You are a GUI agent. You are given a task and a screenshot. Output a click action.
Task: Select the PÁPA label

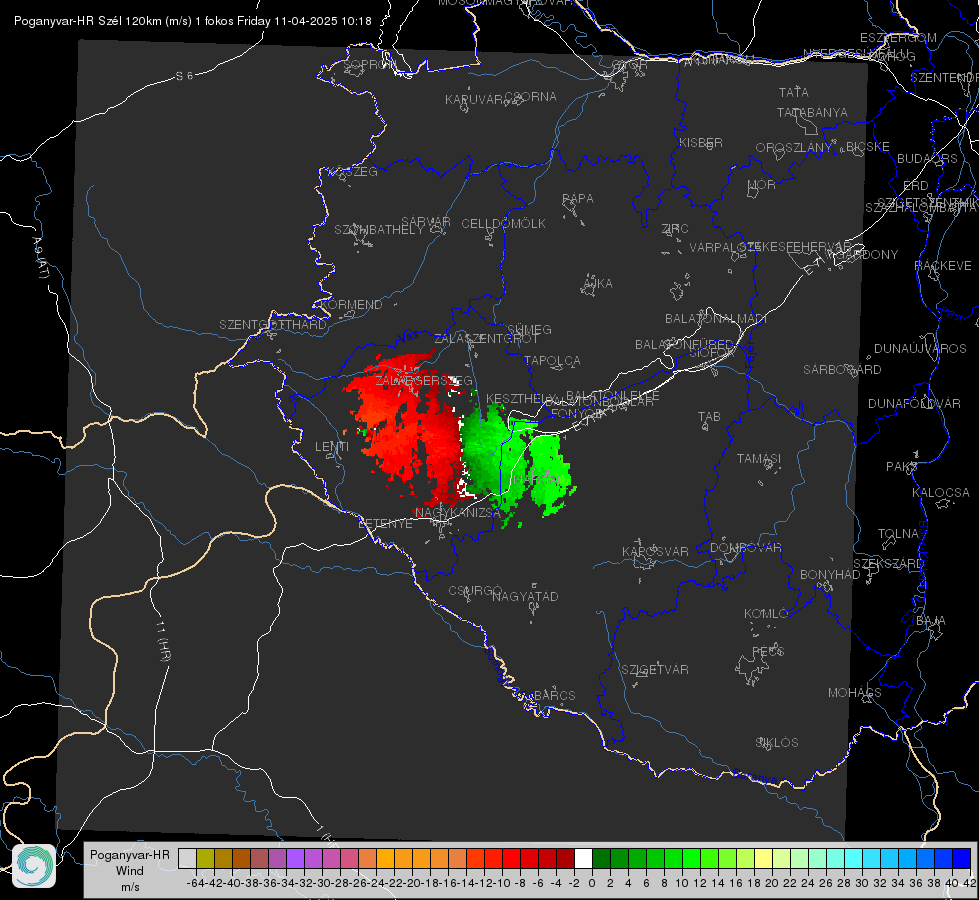[578, 198]
